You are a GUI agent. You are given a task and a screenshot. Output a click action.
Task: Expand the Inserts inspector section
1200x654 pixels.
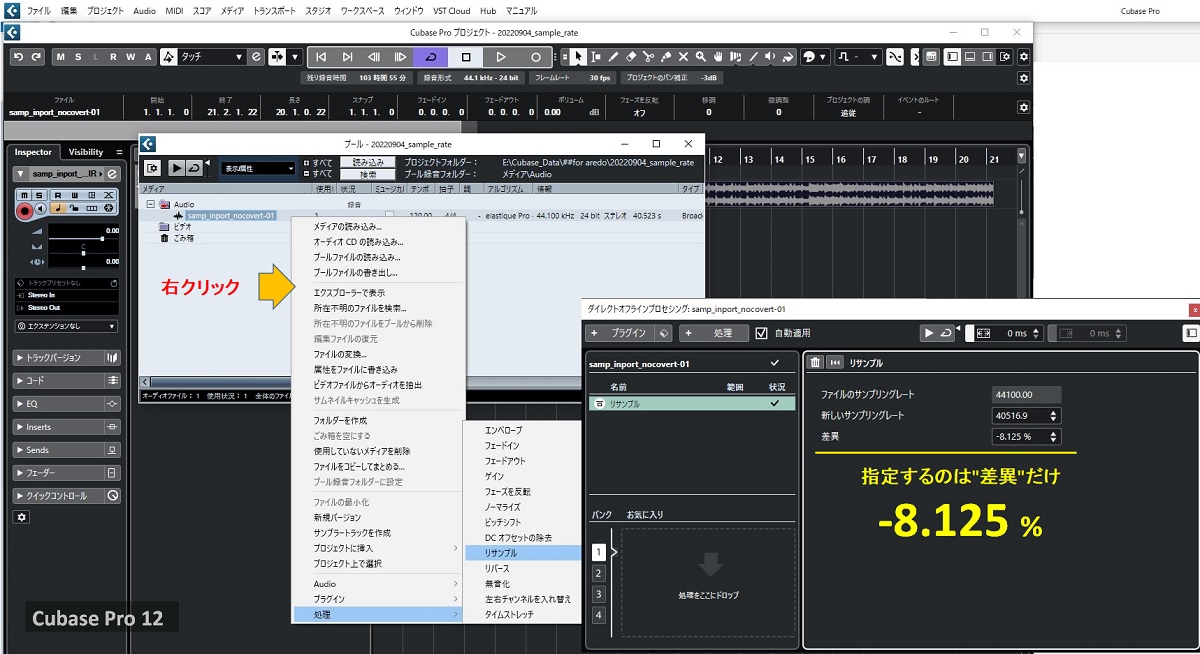(x=67, y=427)
